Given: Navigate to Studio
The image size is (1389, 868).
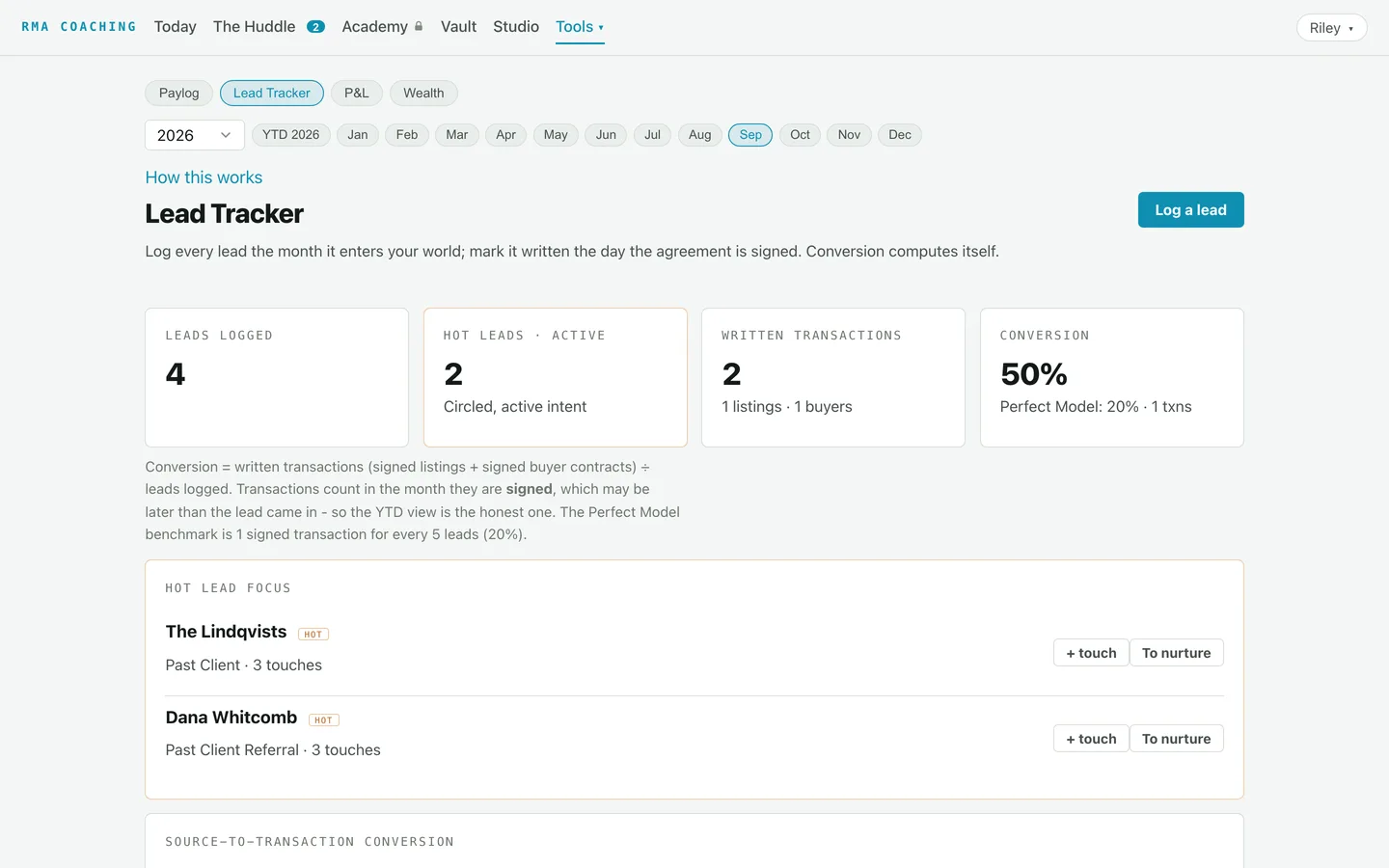Looking at the screenshot, I should [x=516, y=27].
